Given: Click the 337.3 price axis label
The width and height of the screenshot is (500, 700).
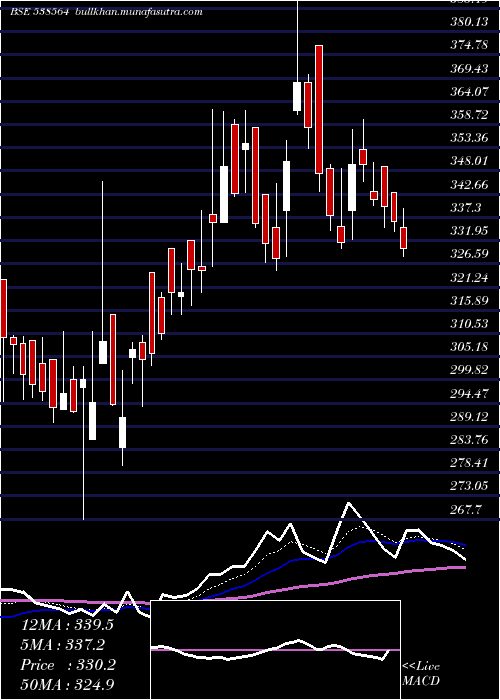Looking at the screenshot, I should click(x=466, y=208).
